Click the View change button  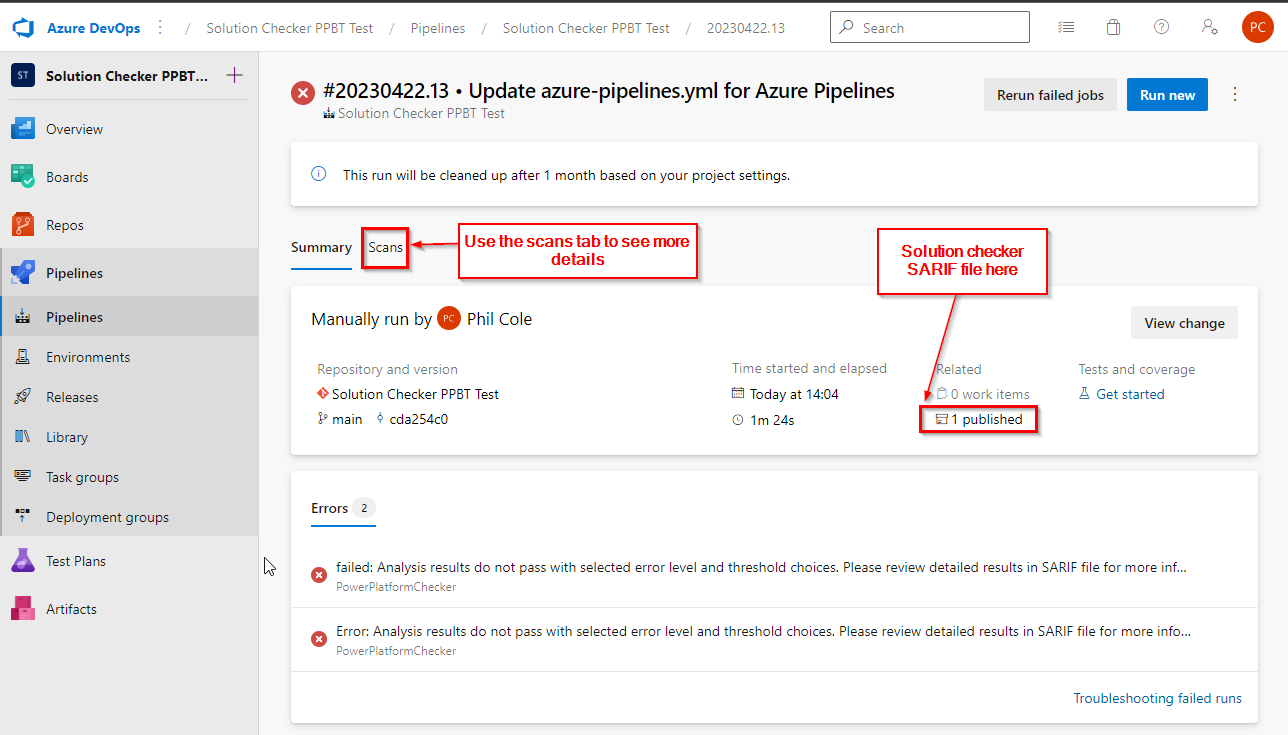[1184, 323]
